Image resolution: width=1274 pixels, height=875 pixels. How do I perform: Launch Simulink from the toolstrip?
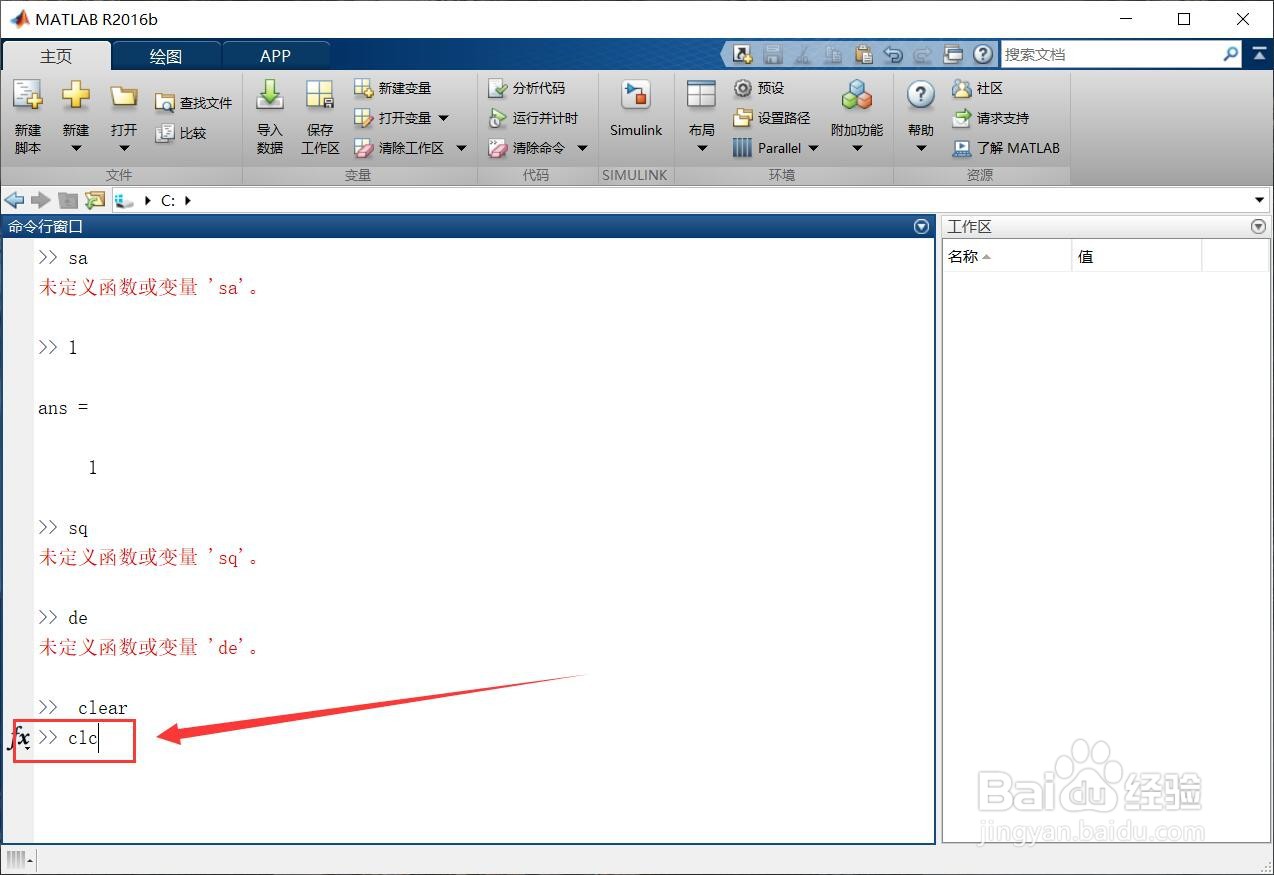click(x=636, y=110)
